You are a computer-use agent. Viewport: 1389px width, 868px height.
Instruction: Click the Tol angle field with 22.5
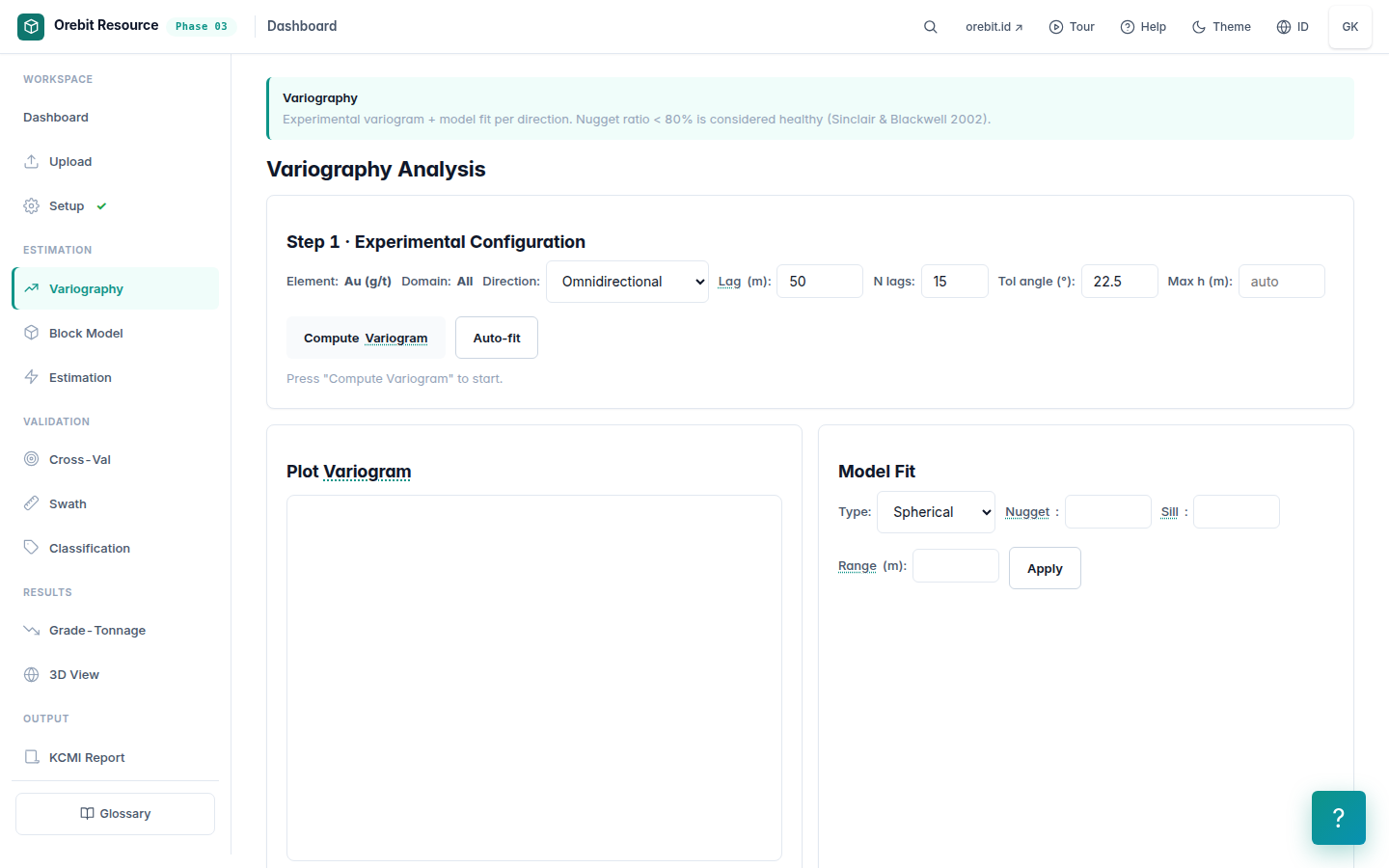(1120, 282)
